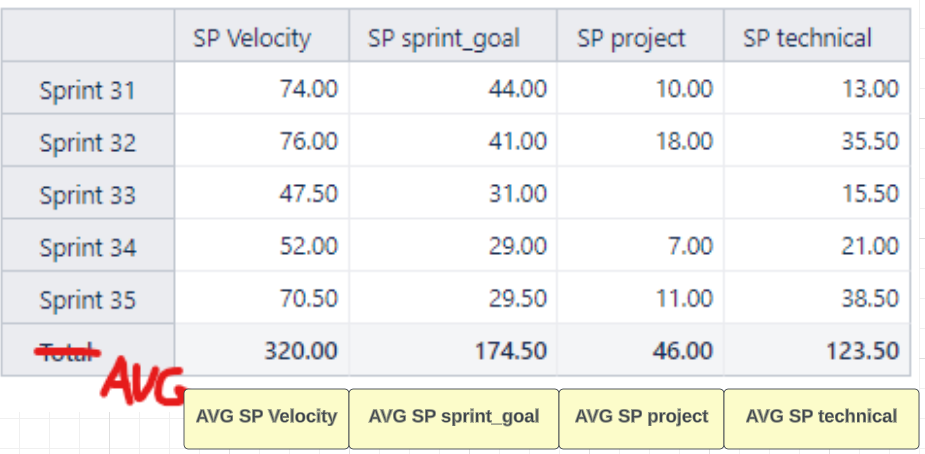Click the crossed-out Total row label

pos(68,352)
